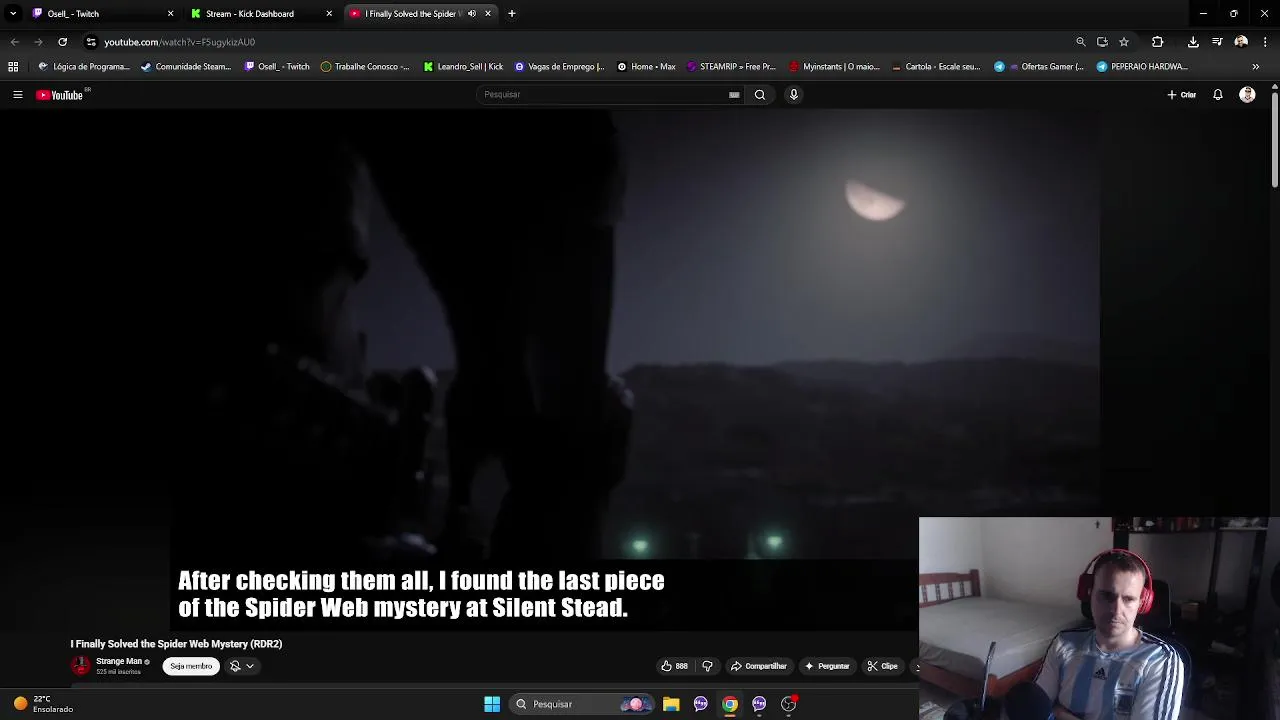Mute the YouTube tab via speaker icon
This screenshot has height=720, width=1280.
click(472, 14)
